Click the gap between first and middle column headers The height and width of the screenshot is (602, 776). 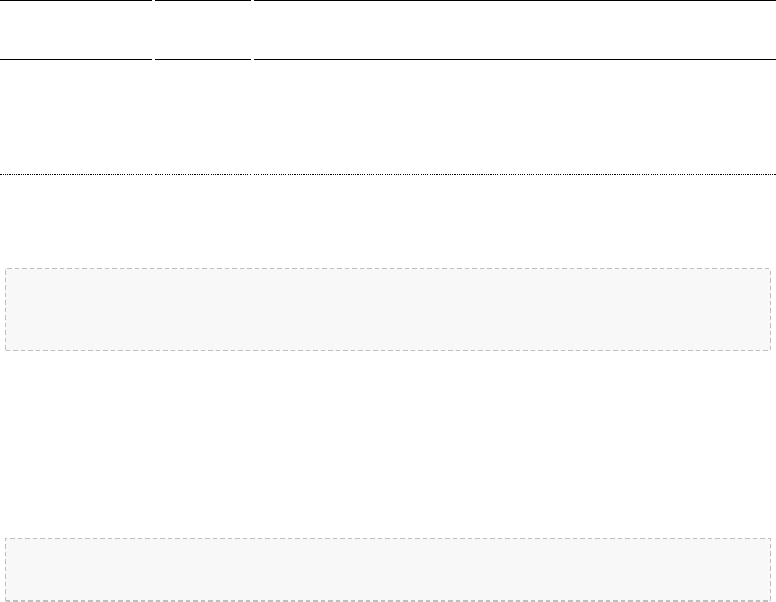point(153,30)
